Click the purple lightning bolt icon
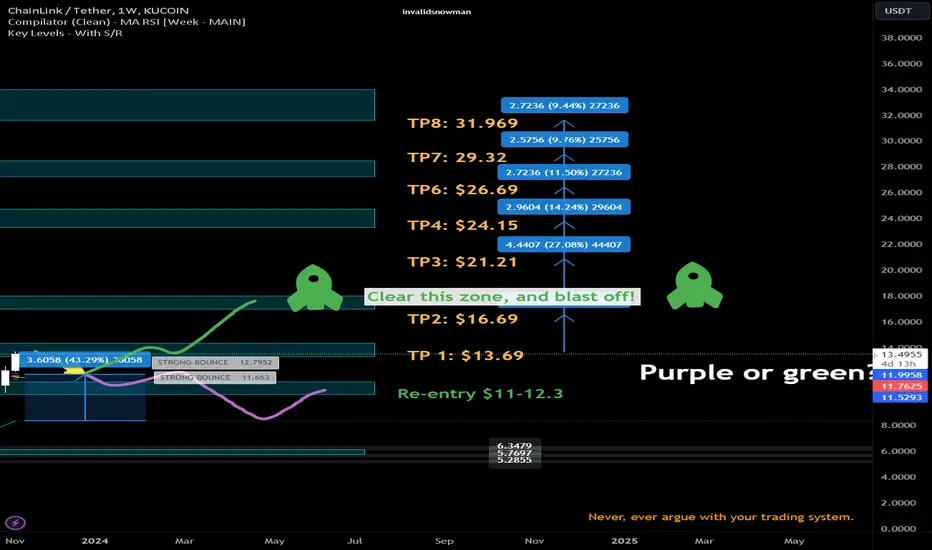The image size is (932, 550). [15, 523]
